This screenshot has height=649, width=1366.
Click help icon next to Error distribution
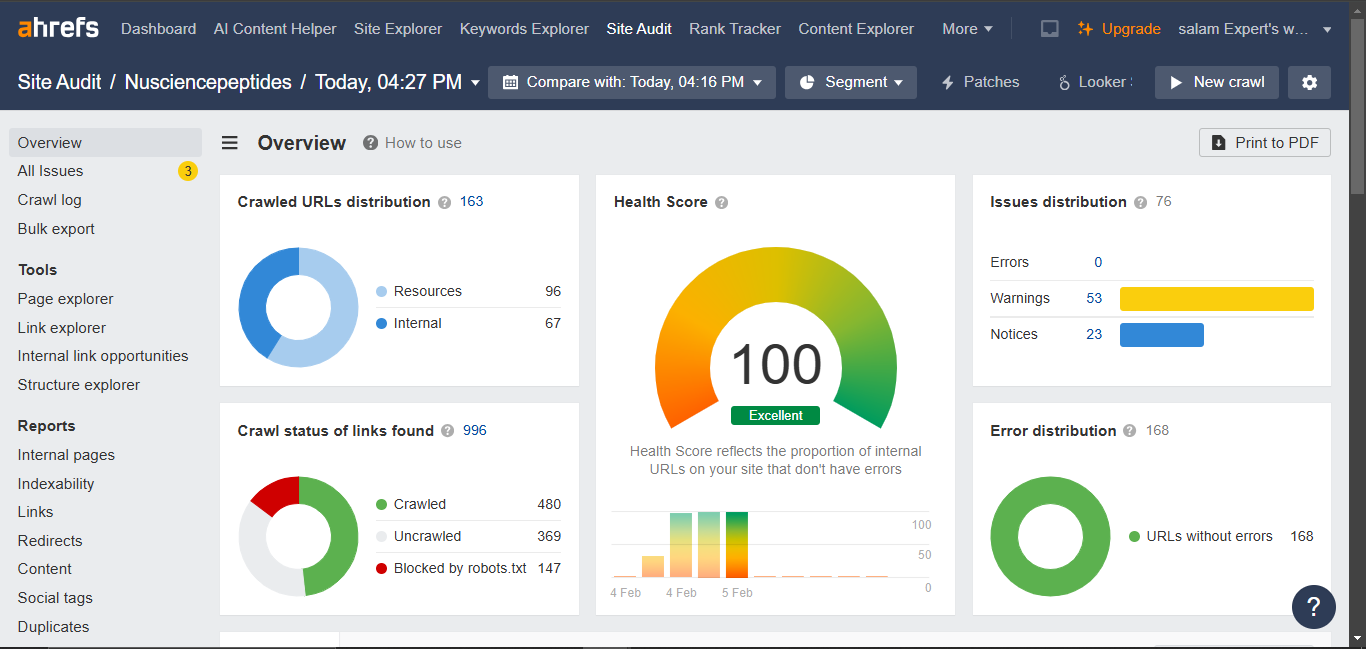pyautogui.click(x=1129, y=431)
